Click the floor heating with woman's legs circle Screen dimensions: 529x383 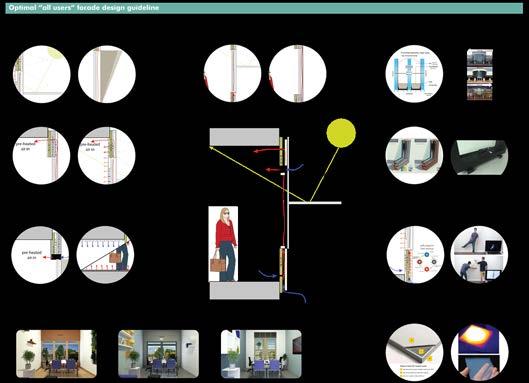pos(105,255)
